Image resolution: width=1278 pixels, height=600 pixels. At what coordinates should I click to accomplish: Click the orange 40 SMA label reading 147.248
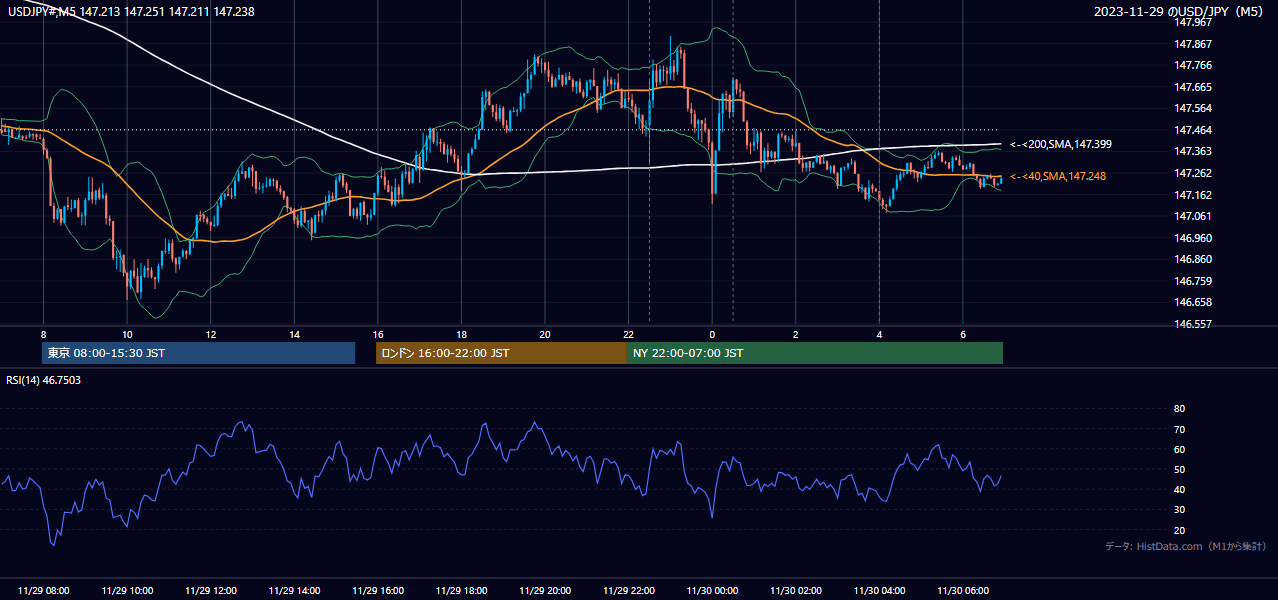1057,176
